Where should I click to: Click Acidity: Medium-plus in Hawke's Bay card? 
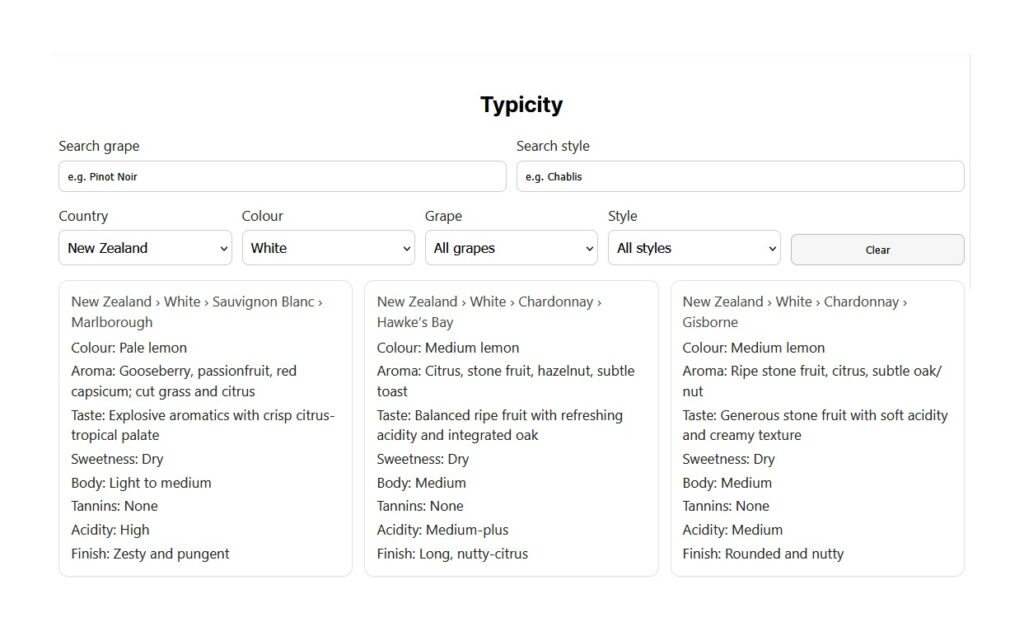click(x=442, y=530)
